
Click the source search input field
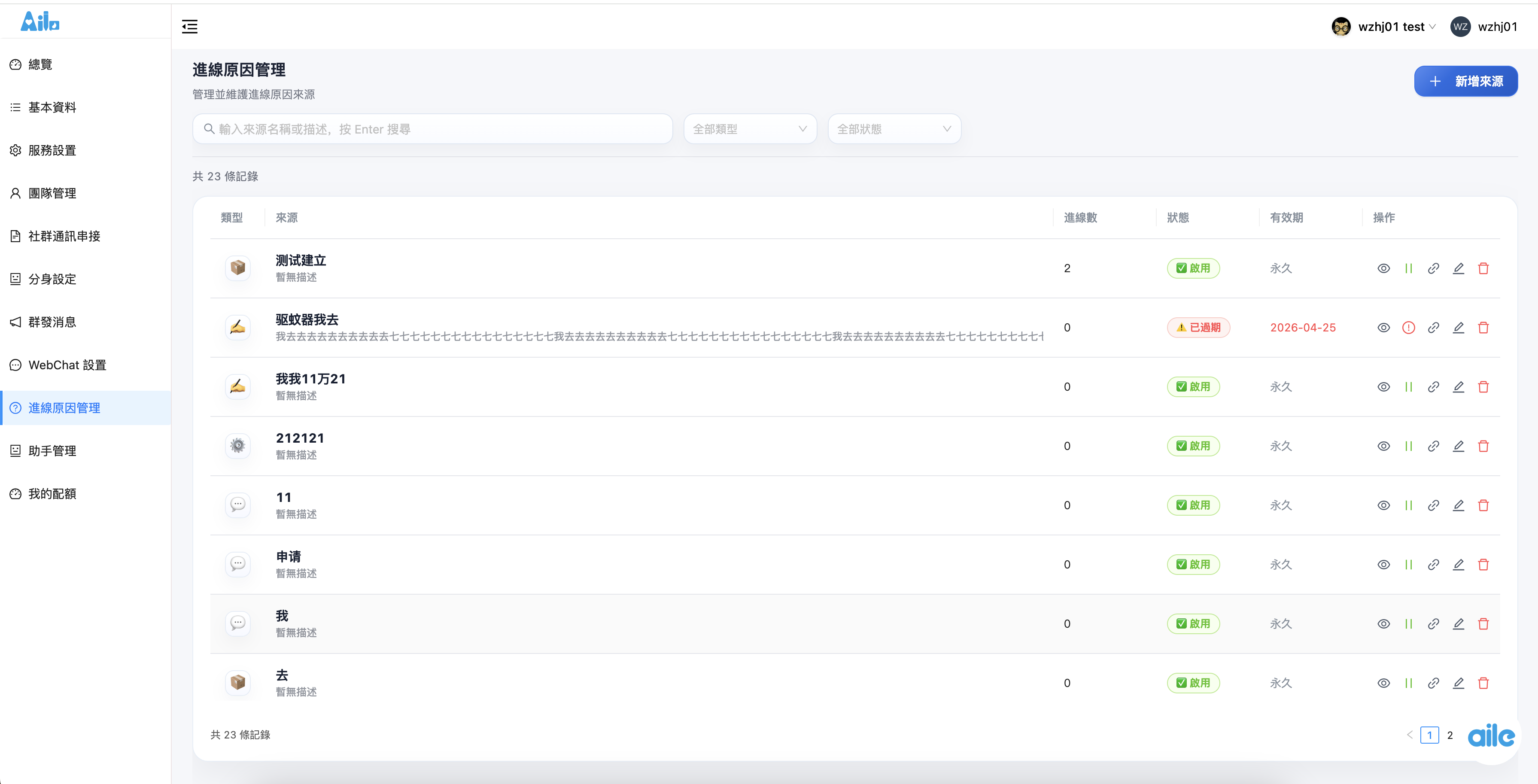(432, 129)
